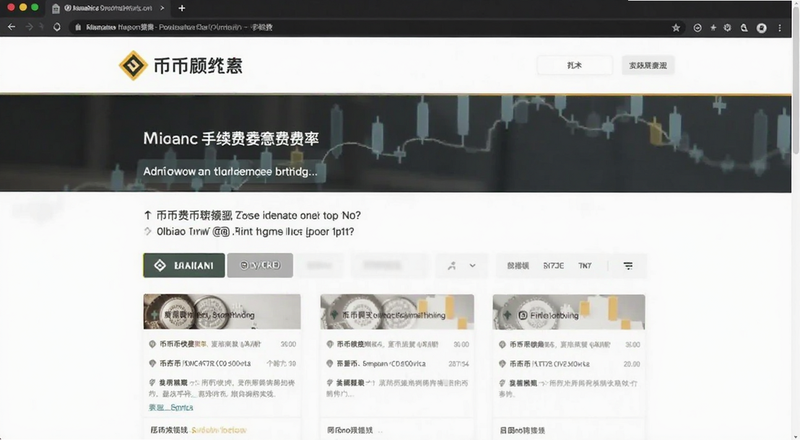
Task: Select the 'S7JE' tab
Action: pyautogui.click(x=554, y=266)
